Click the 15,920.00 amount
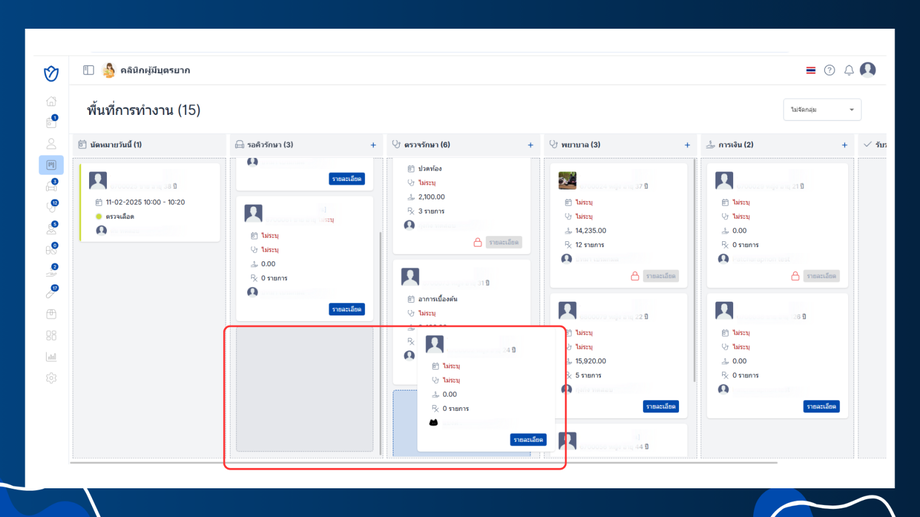The image size is (920, 517). (591, 361)
